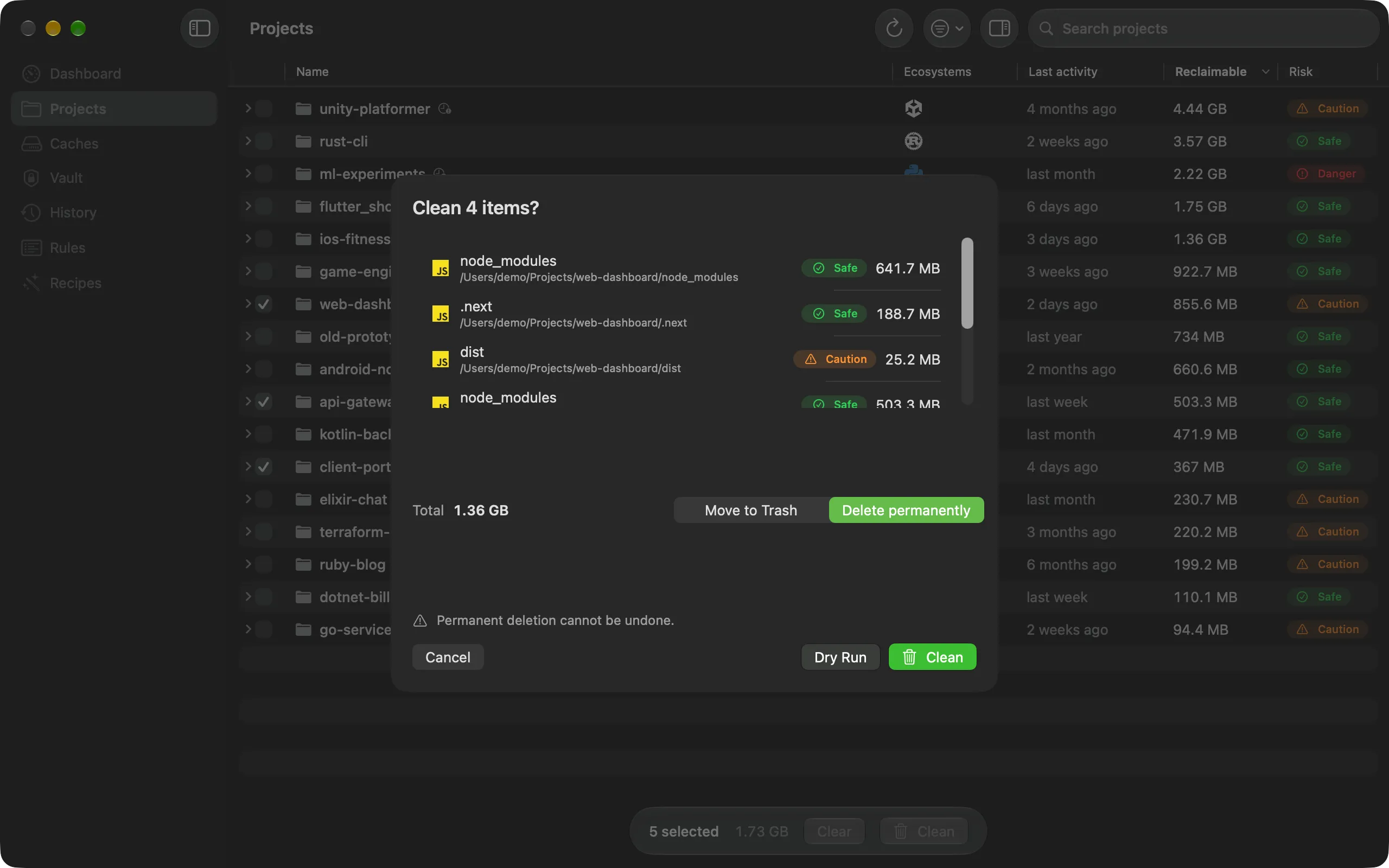
Task: Select the Move to Trash option
Action: pyautogui.click(x=751, y=510)
